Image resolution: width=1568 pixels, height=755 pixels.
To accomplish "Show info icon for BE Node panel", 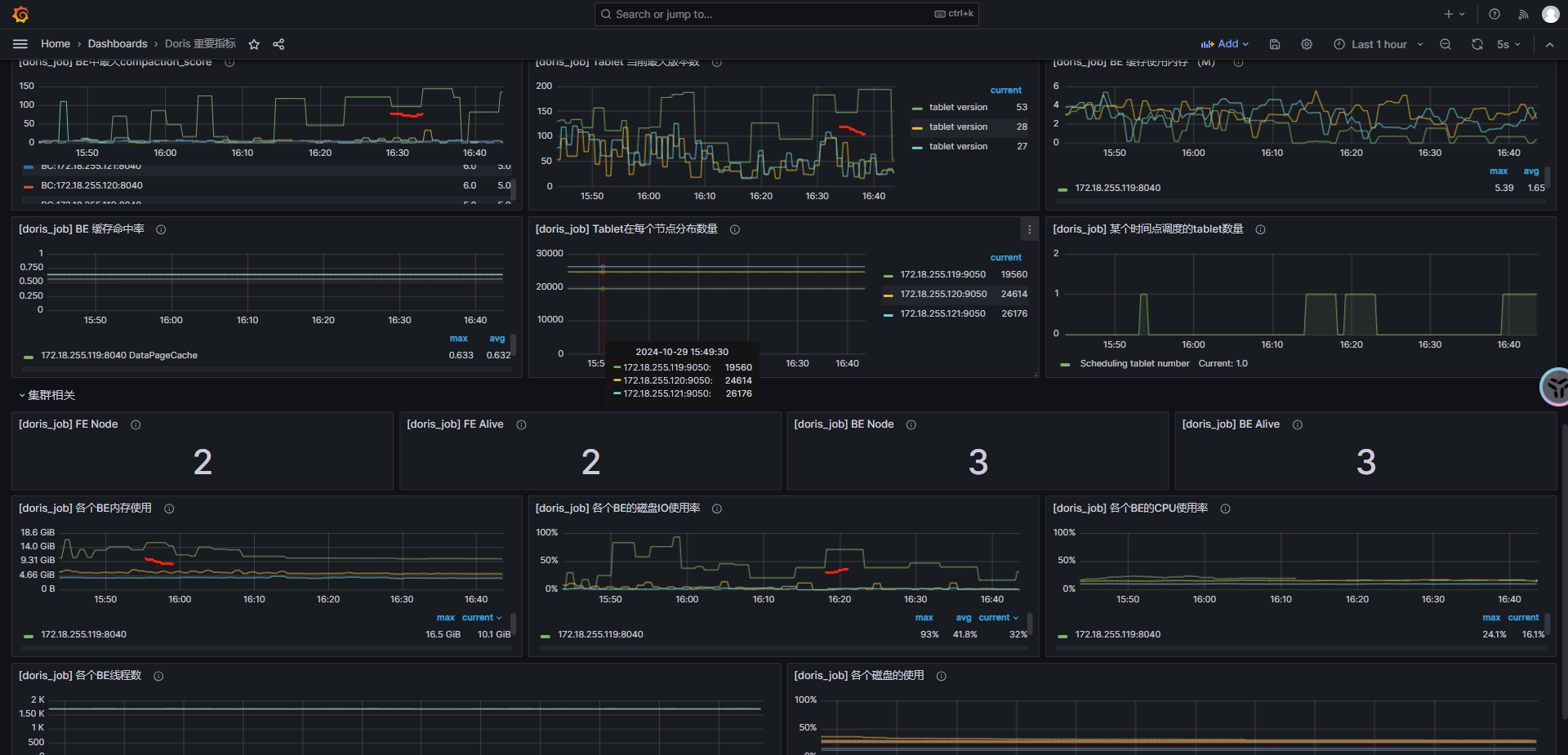I will 911,424.
